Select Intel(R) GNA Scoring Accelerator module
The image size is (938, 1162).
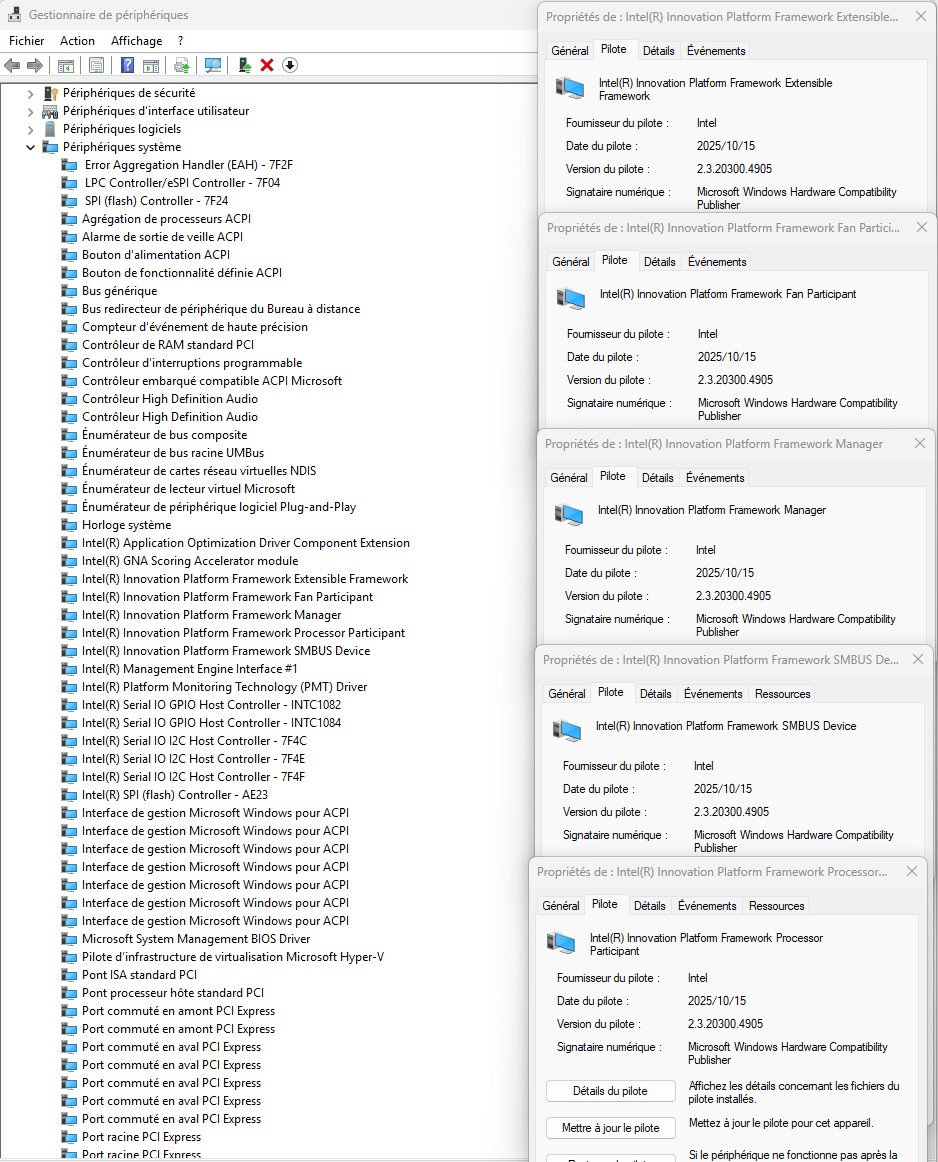190,561
